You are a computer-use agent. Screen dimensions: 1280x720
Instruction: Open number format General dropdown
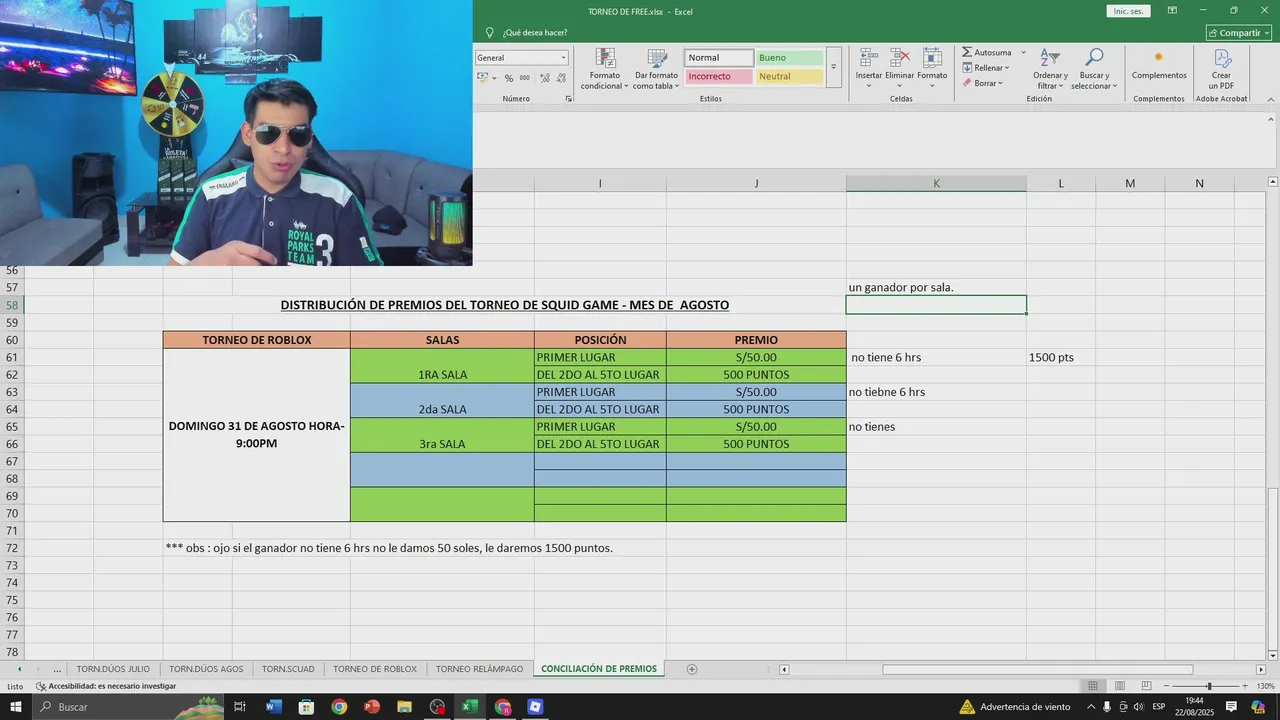564,58
